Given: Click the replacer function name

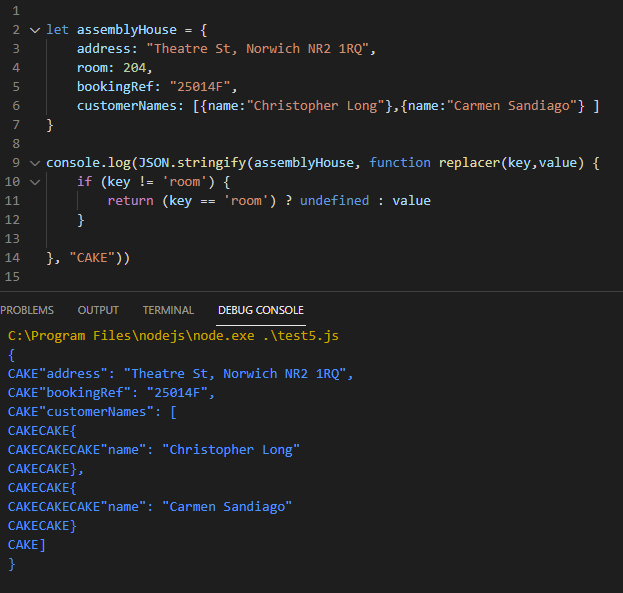Looking at the screenshot, I should pos(469,163).
